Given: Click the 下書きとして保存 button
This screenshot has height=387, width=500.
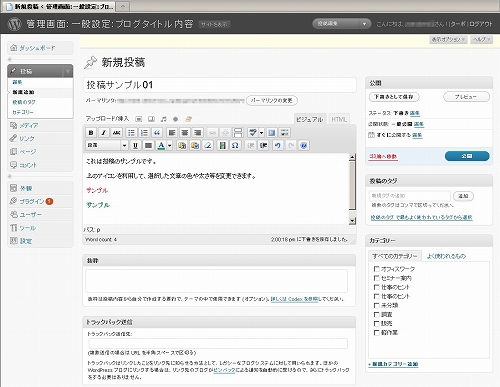Looking at the screenshot, I should point(394,97).
